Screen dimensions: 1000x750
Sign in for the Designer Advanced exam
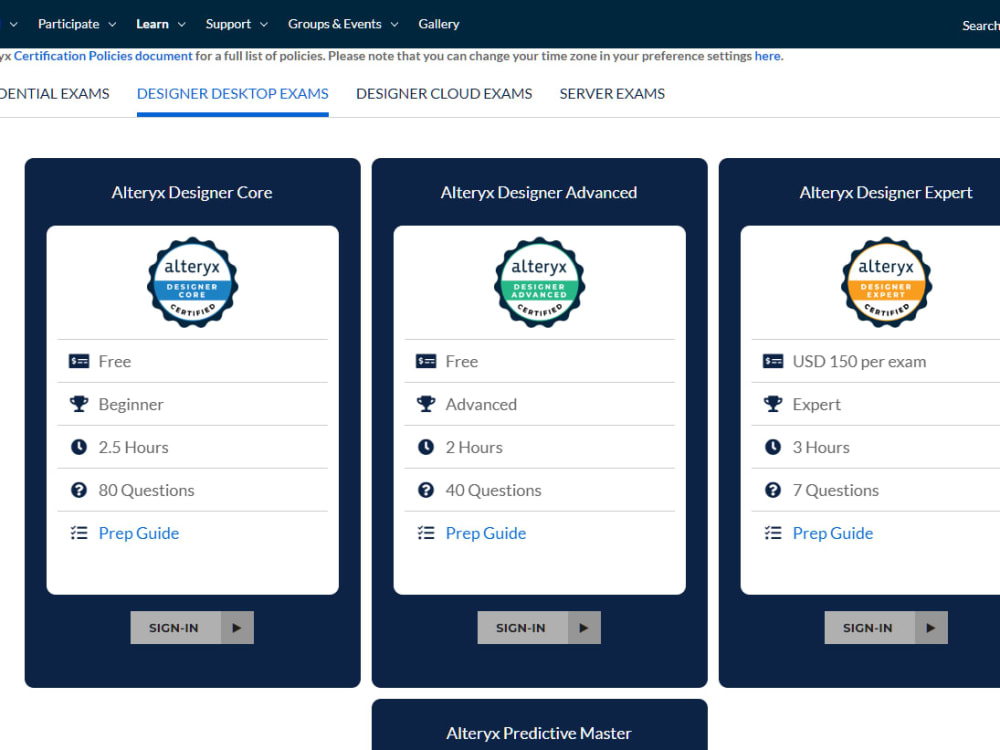point(539,628)
